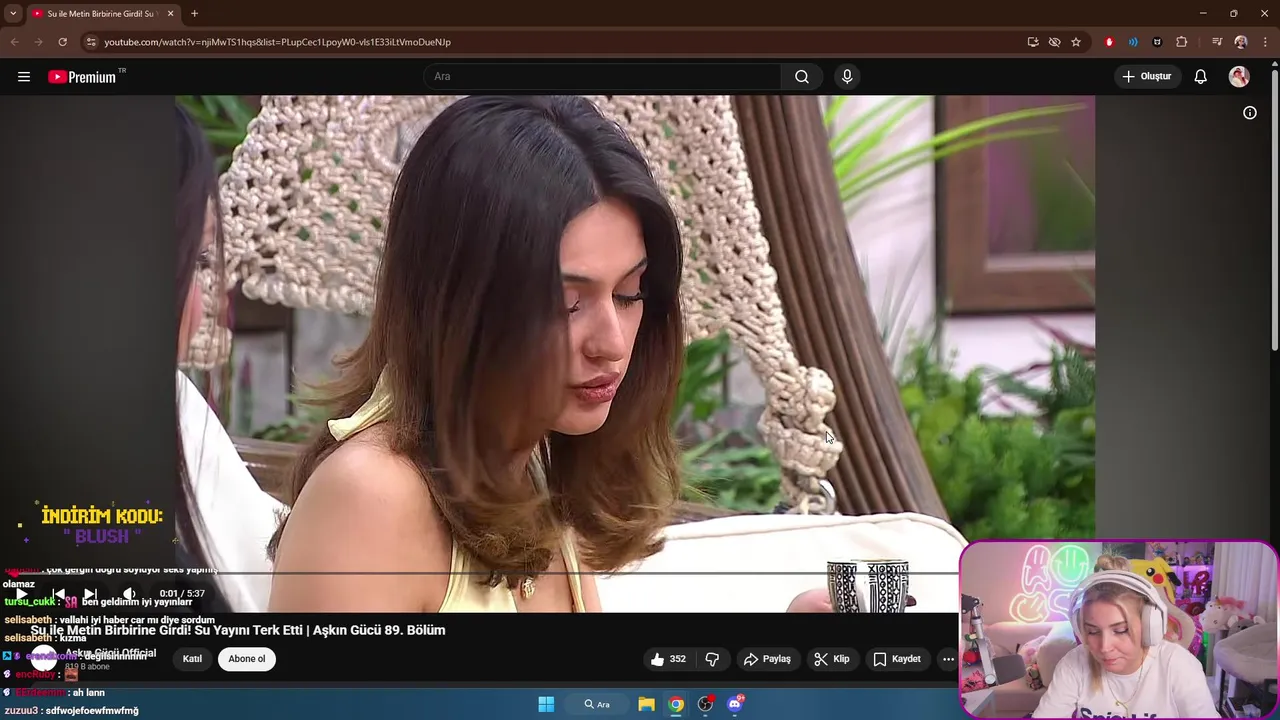Click crossed-eye tracking protection icon
Screen dimensions: 1280x720
(1054, 42)
